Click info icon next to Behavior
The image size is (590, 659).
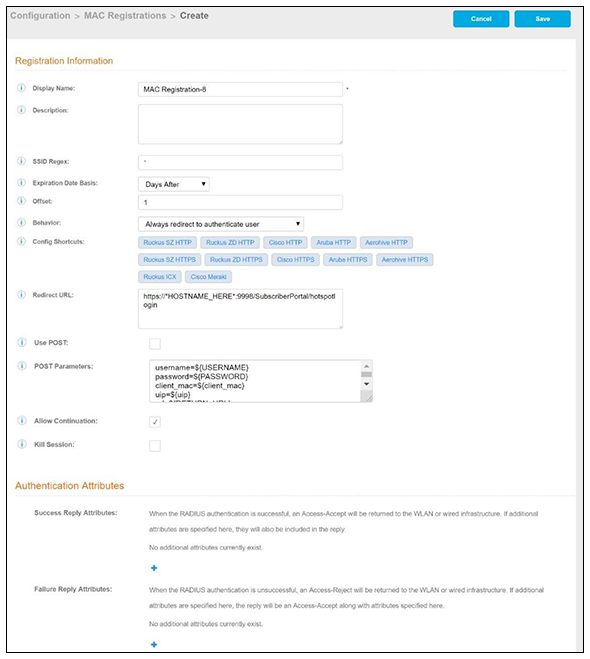[21, 222]
